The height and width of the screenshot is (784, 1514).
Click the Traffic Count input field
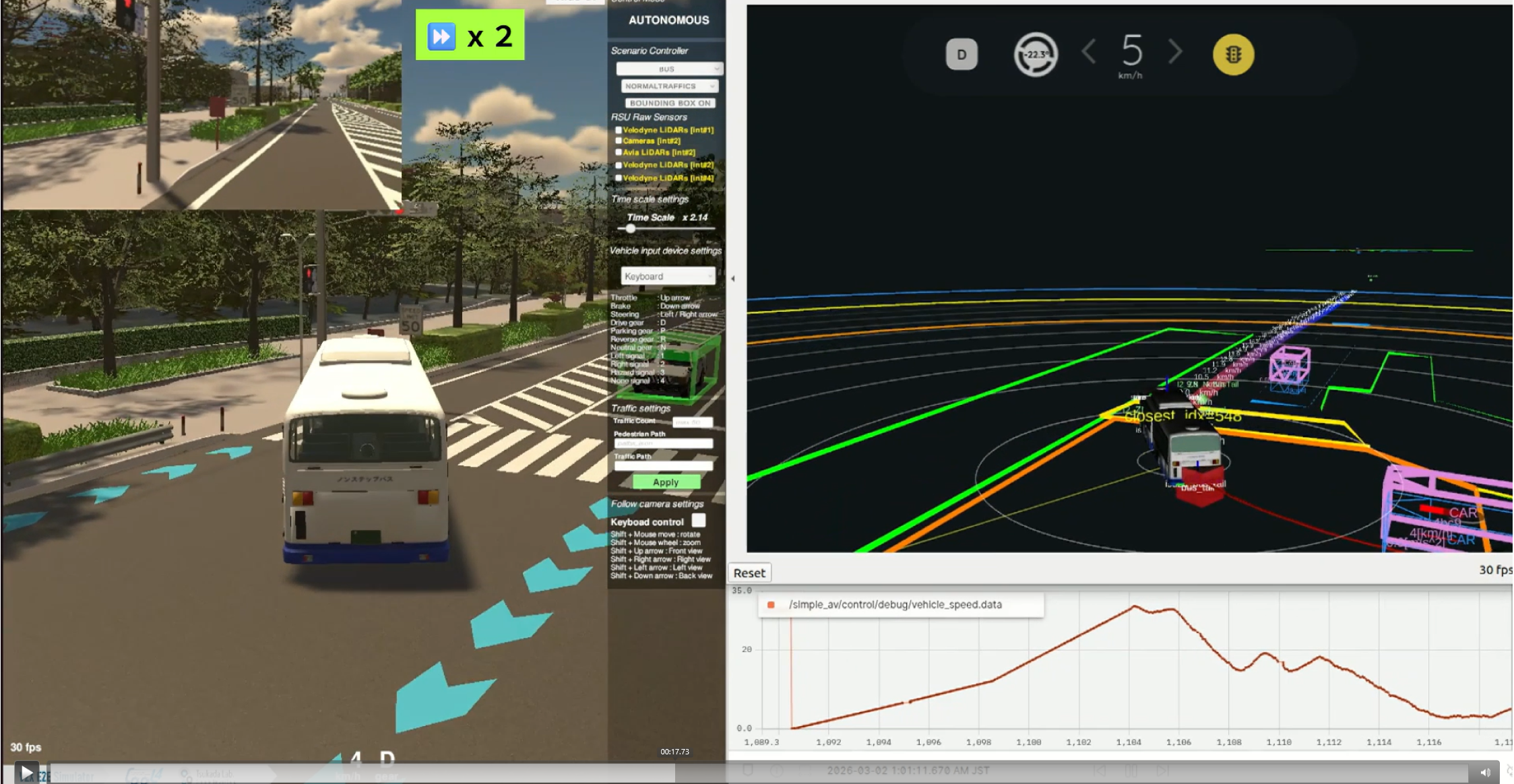point(693,422)
